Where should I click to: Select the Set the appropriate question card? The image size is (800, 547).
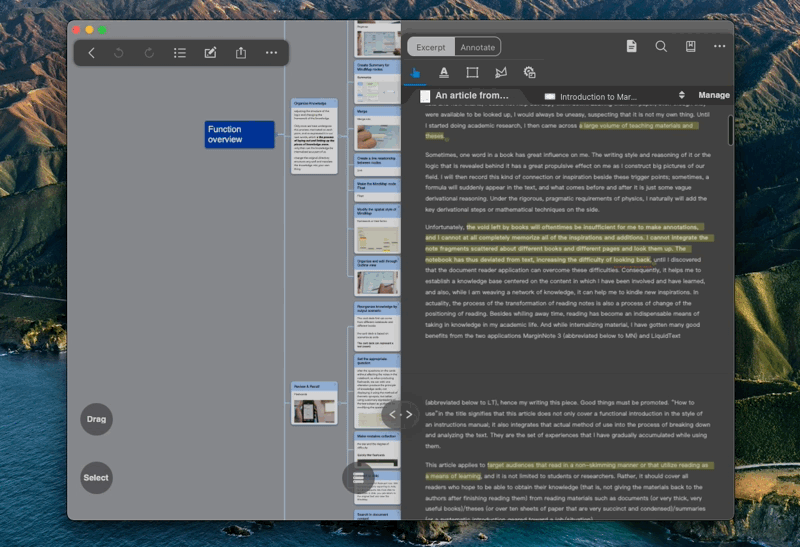pyautogui.click(x=378, y=391)
